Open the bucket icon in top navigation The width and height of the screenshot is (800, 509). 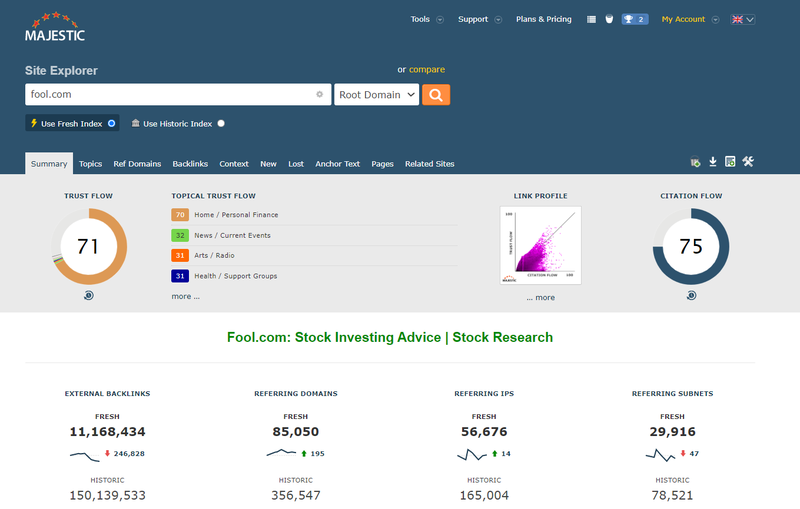[x=608, y=19]
